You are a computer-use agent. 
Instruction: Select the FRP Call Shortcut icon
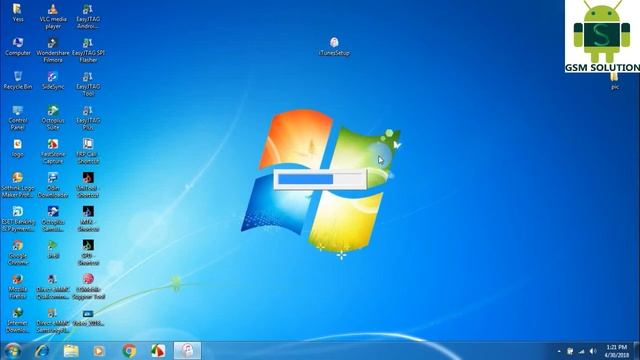point(88,151)
